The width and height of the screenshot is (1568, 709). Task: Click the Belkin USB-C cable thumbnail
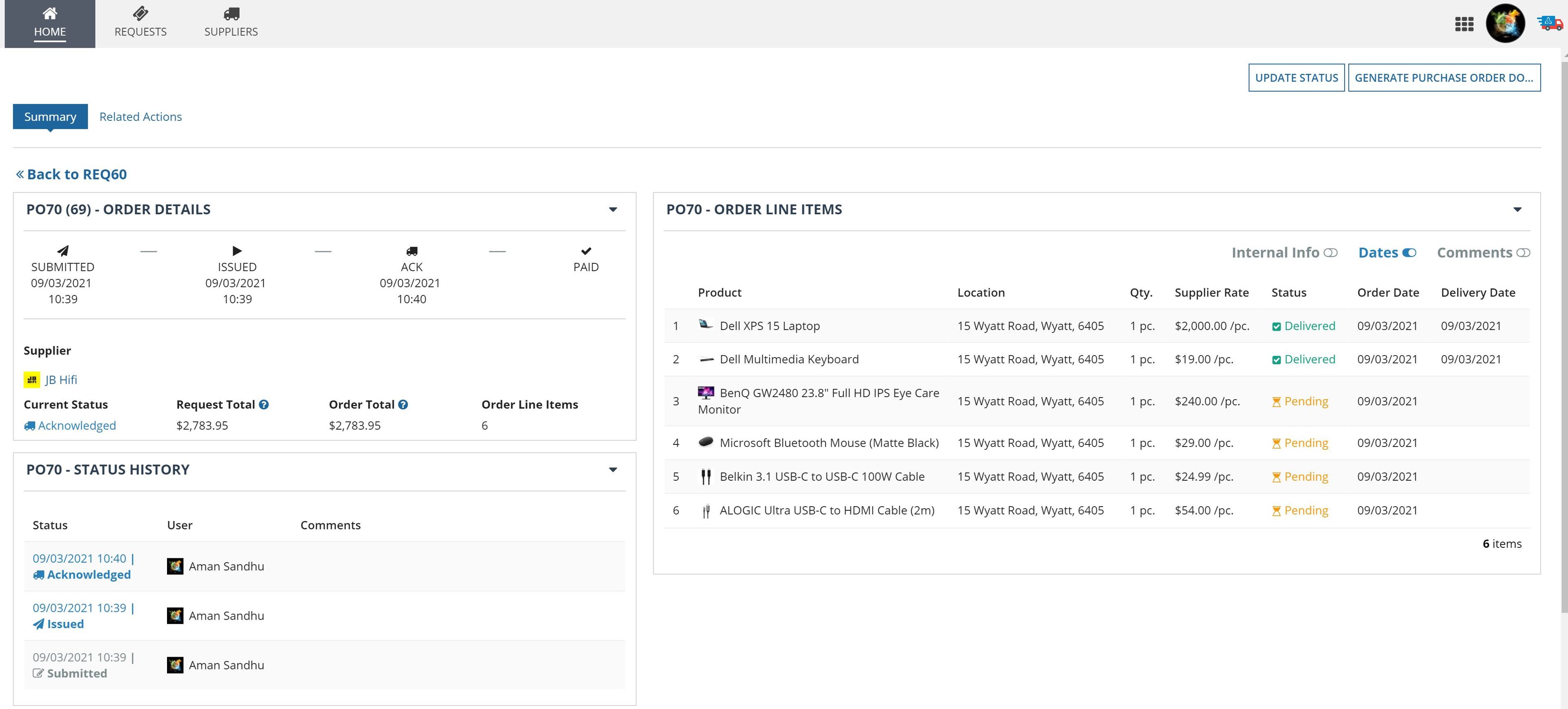(x=706, y=476)
